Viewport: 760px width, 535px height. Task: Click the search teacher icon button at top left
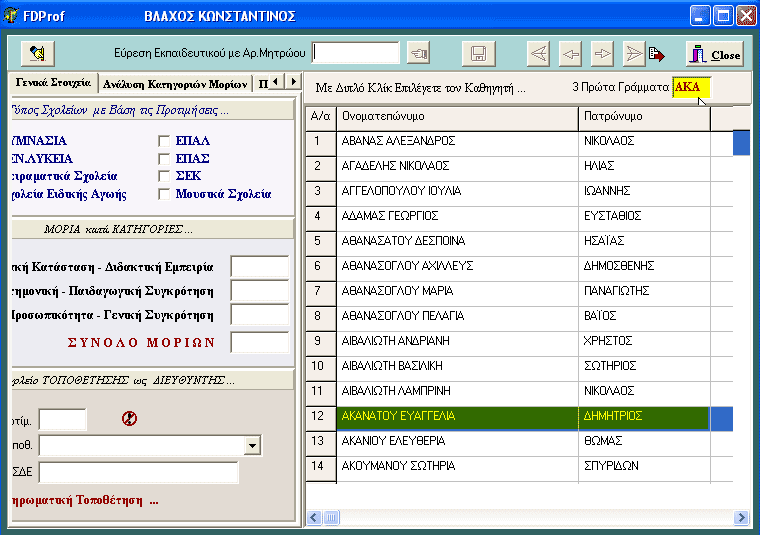tap(37, 53)
